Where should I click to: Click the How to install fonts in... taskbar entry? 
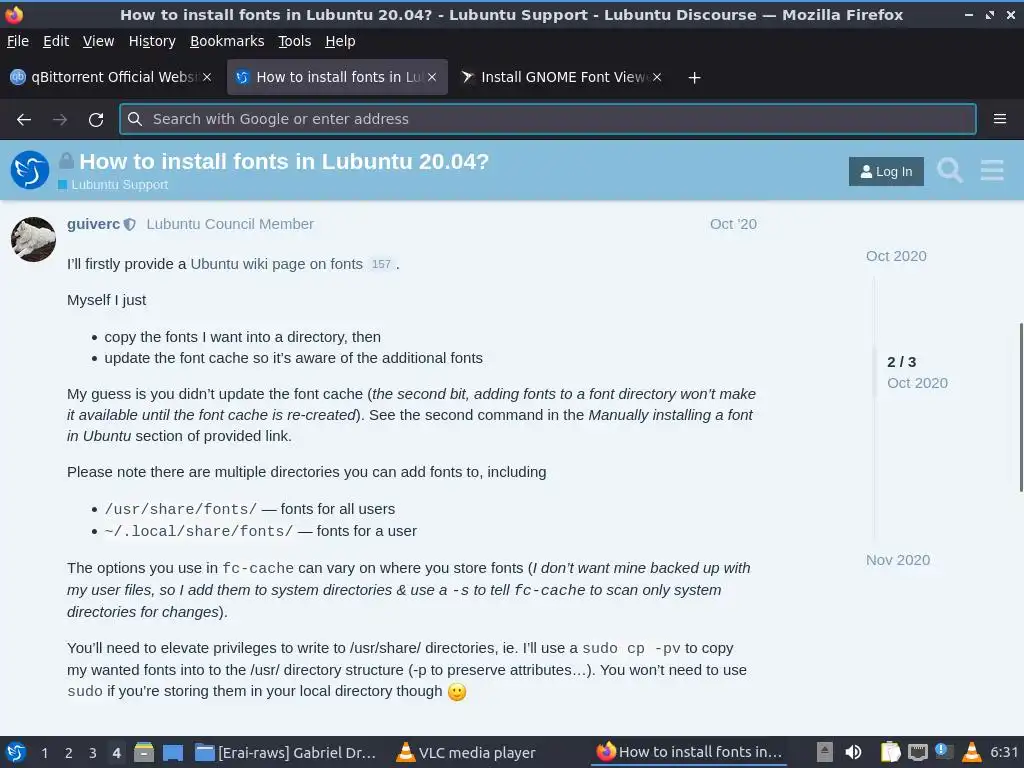tap(689, 752)
